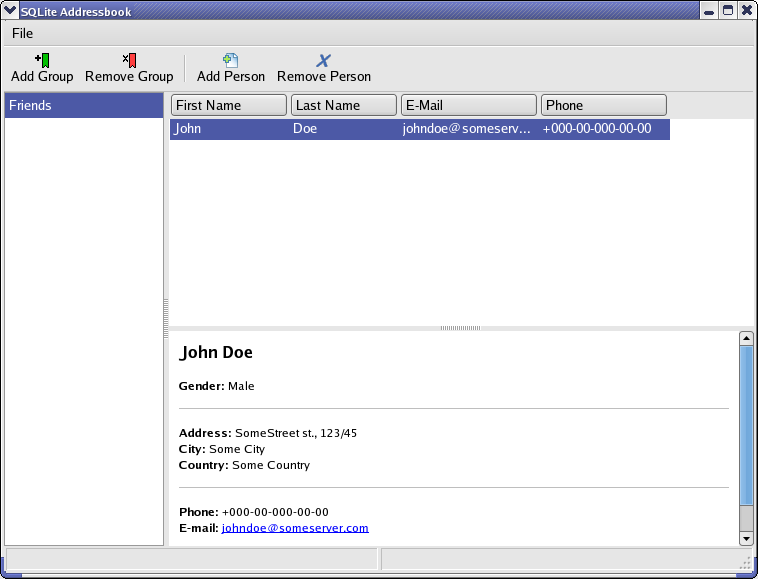Open the File menu

pyautogui.click(x=22, y=33)
